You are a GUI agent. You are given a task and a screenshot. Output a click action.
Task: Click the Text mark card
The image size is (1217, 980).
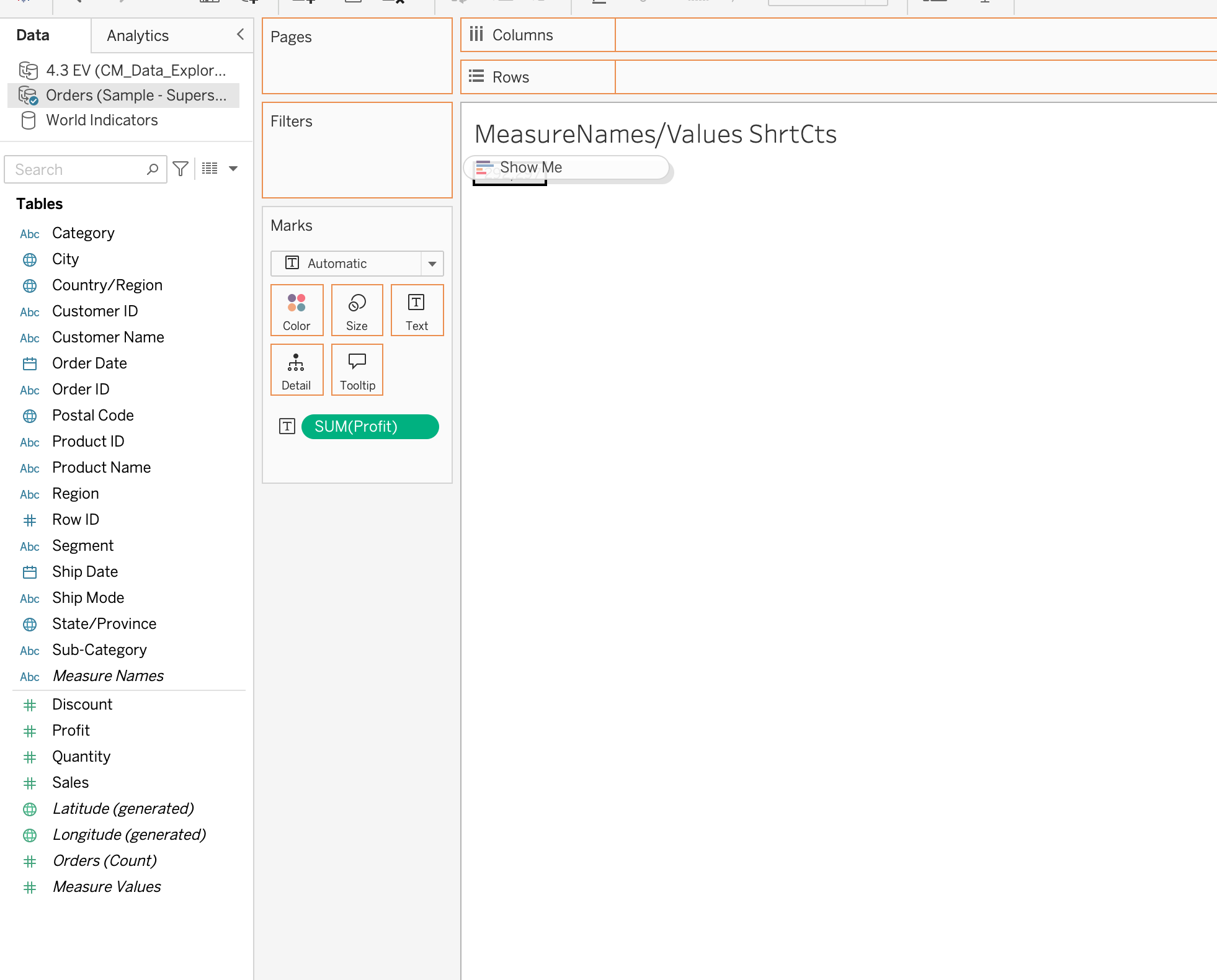coord(417,310)
